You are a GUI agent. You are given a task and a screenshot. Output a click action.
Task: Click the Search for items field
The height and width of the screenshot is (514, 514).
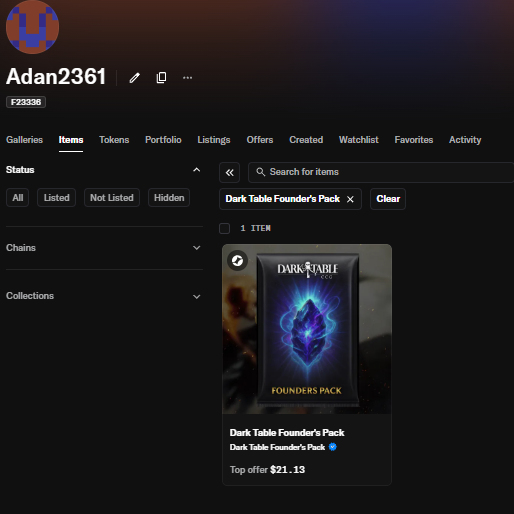click(x=381, y=172)
